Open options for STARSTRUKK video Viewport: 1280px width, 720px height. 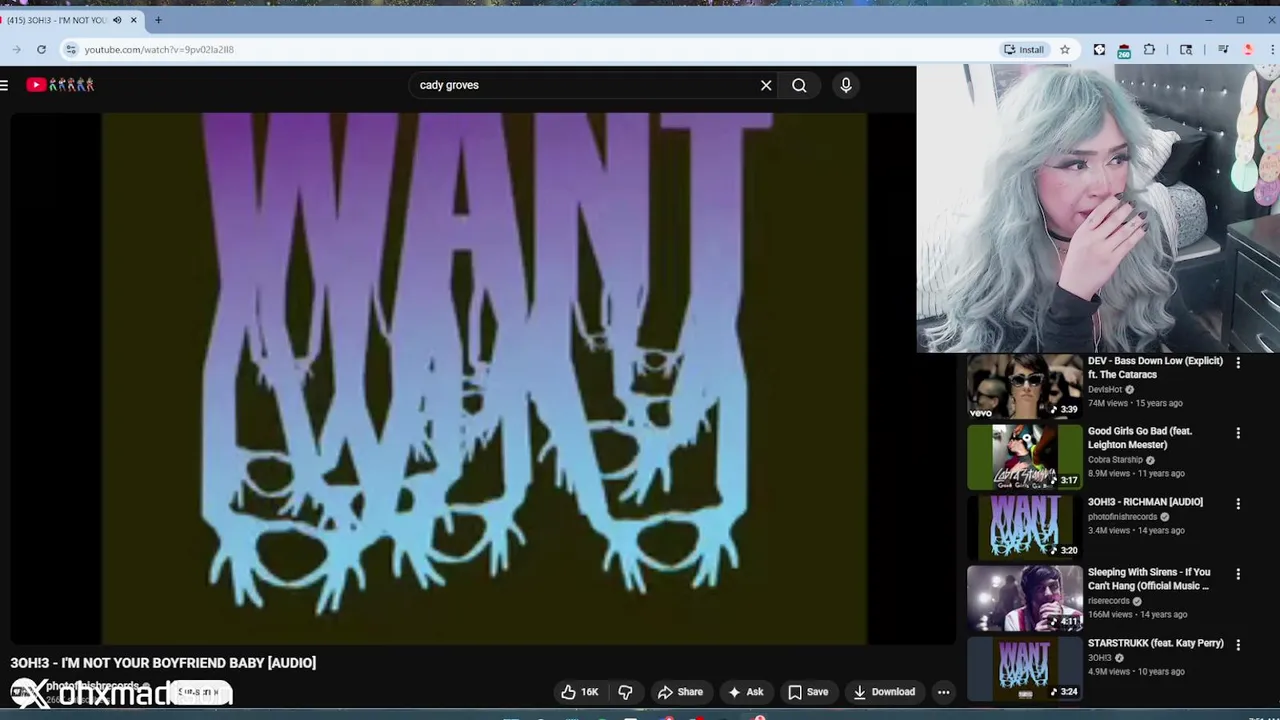(1238, 645)
